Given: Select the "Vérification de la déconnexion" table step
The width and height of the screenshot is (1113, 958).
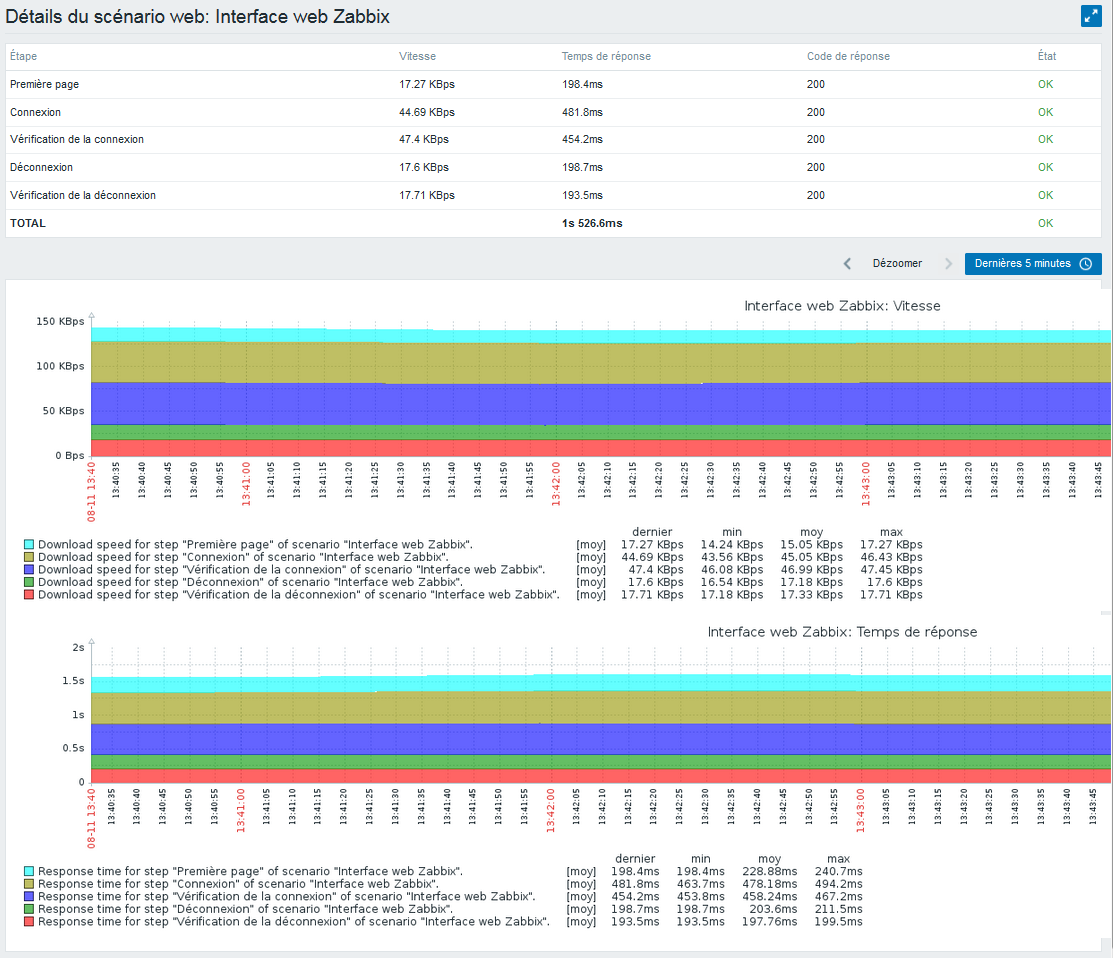Looking at the screenshot, I should click(x=83, y=195).
